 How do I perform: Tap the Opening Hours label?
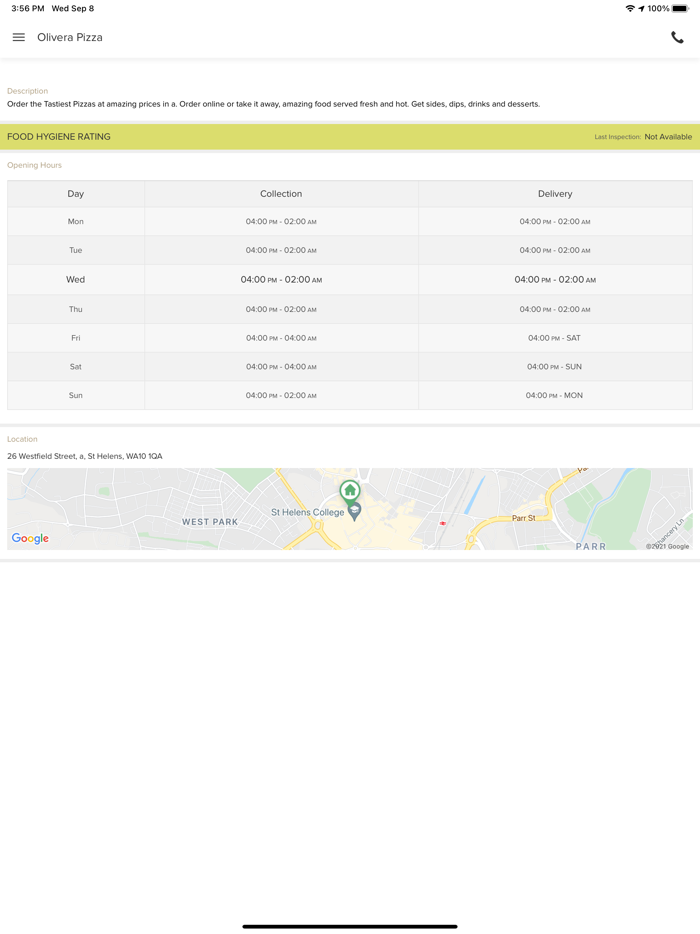[34, 165]
